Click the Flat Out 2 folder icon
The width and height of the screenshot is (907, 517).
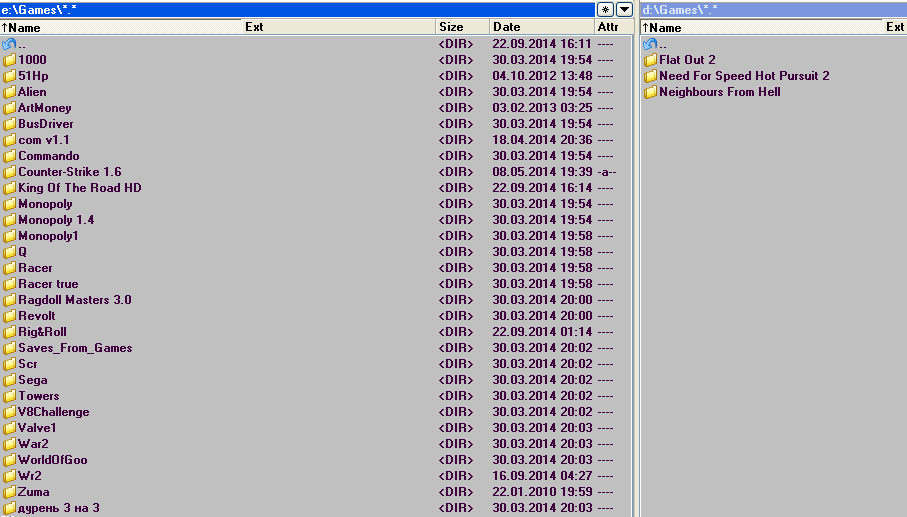click(x=651, y=60)
